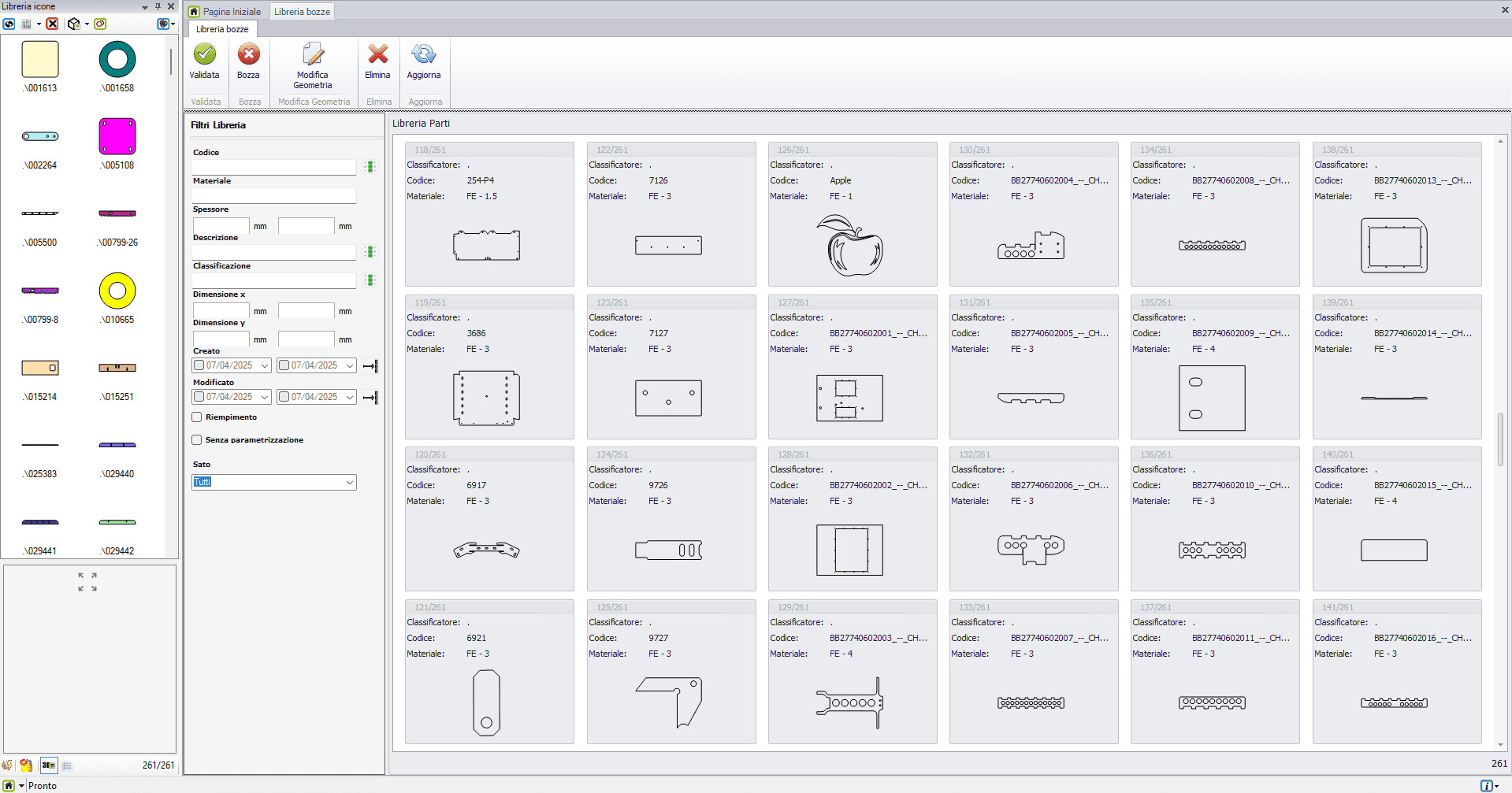This screenshot has height=793, width=1512.
Task: Check the first Creato date checkbox
Action: 199,365
